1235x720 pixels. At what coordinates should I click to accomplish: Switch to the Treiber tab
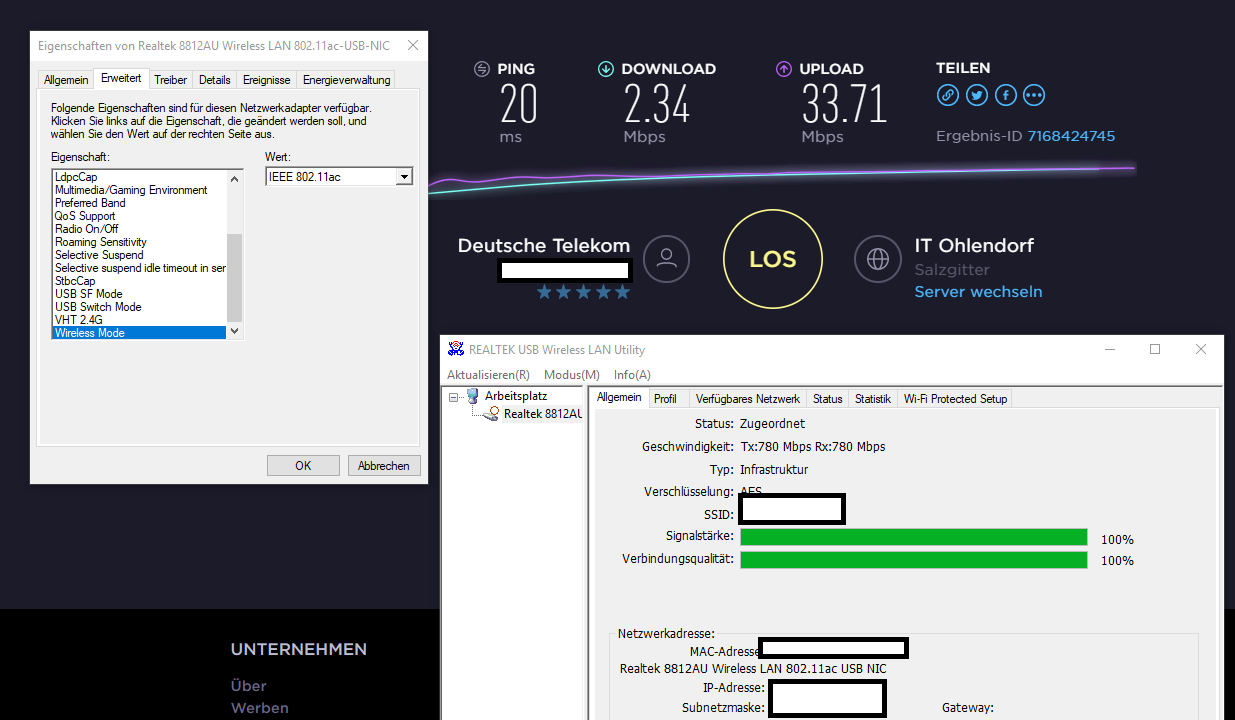[x=171, y=79]
